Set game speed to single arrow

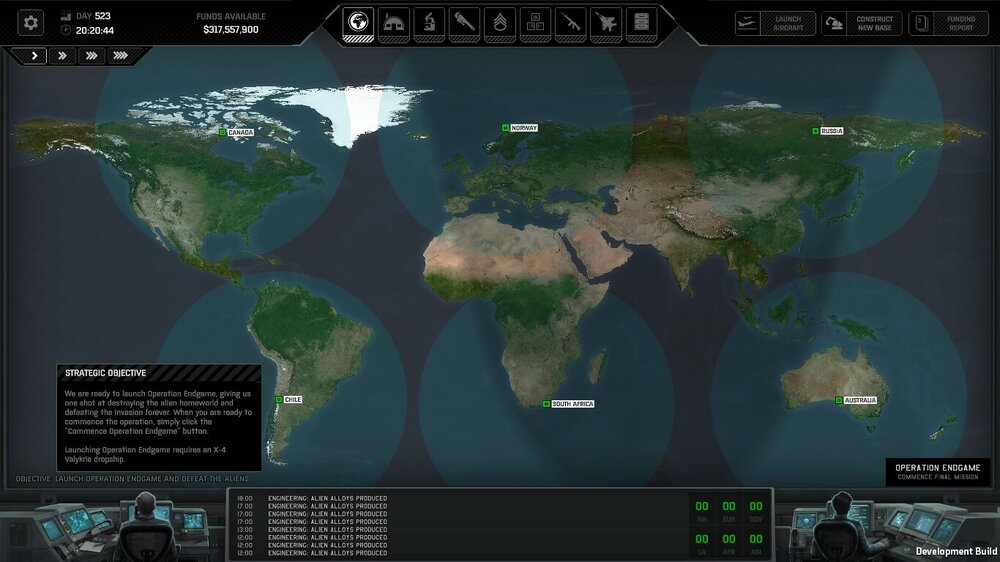pos(34,56)
